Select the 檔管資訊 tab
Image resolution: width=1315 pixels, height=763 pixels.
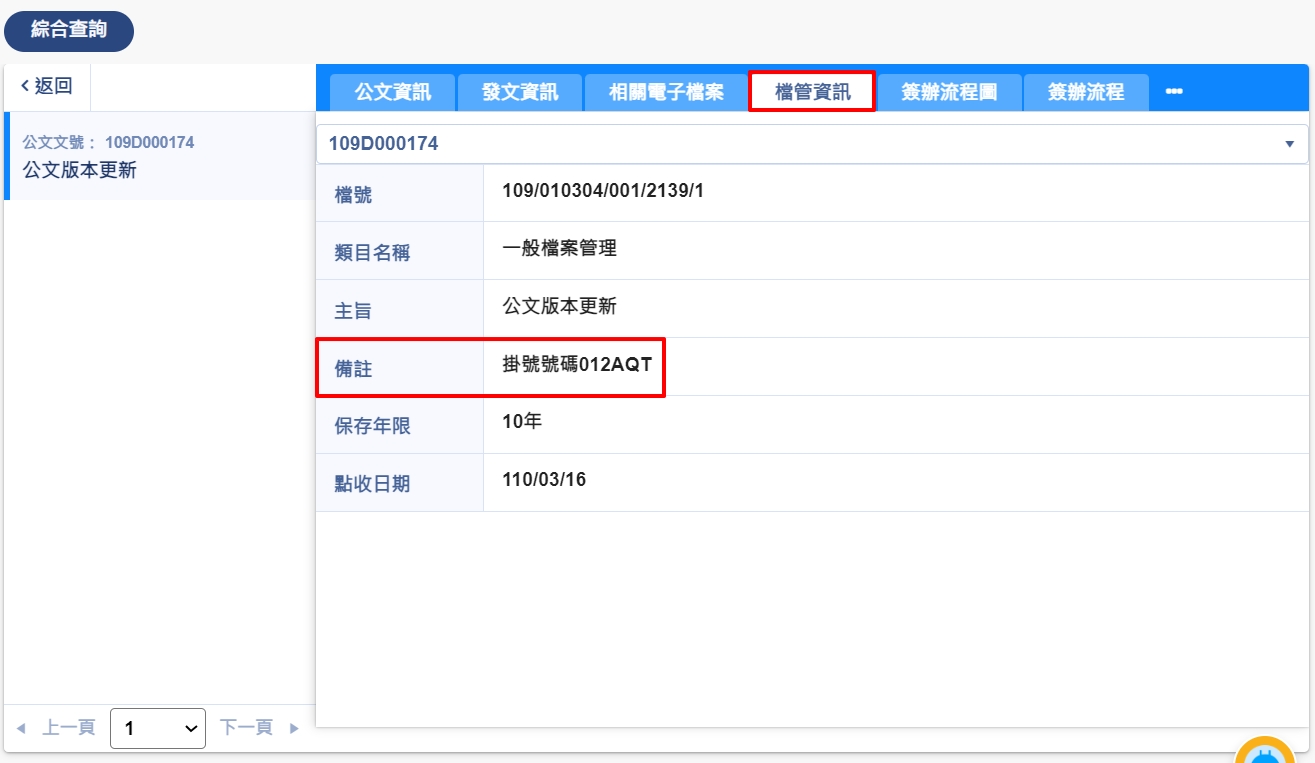(x=812, y=93)
